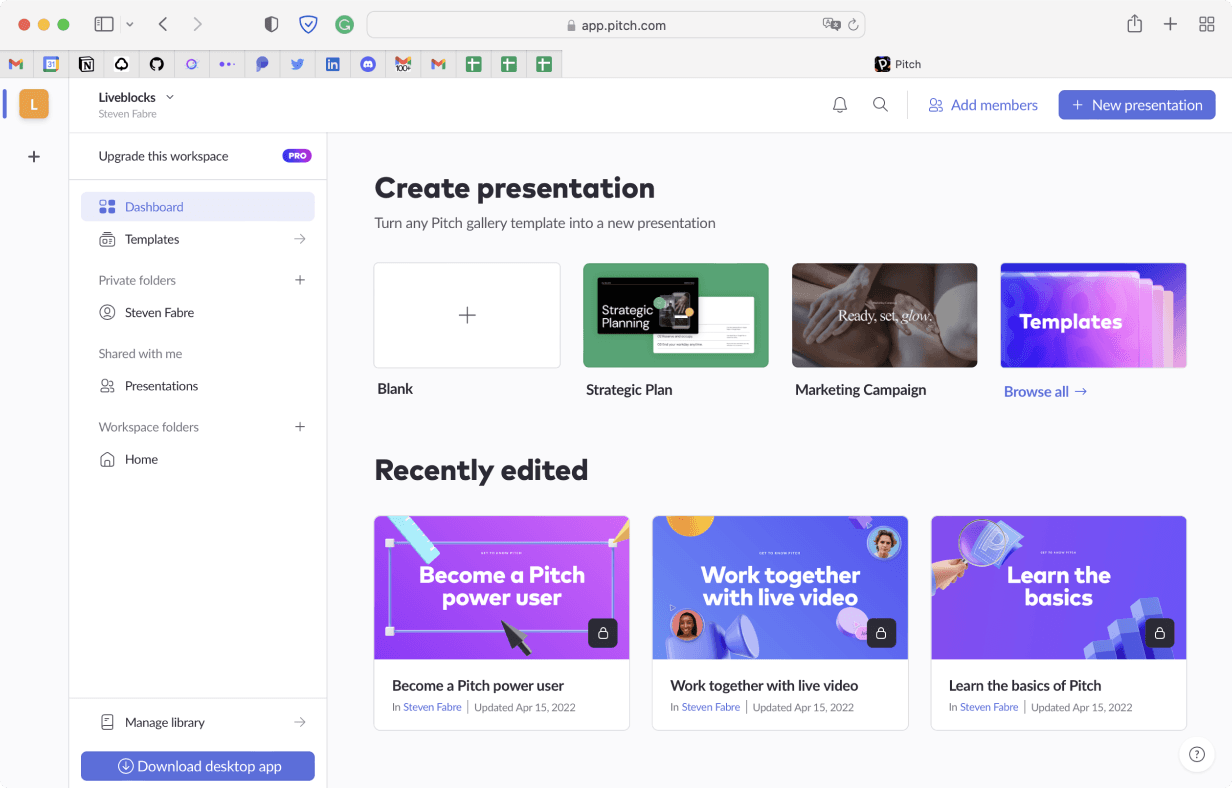Open help via the question mark icon
Image resolution: width=1232 pixels, height=788 pixels.
[x=1196, y=755]
